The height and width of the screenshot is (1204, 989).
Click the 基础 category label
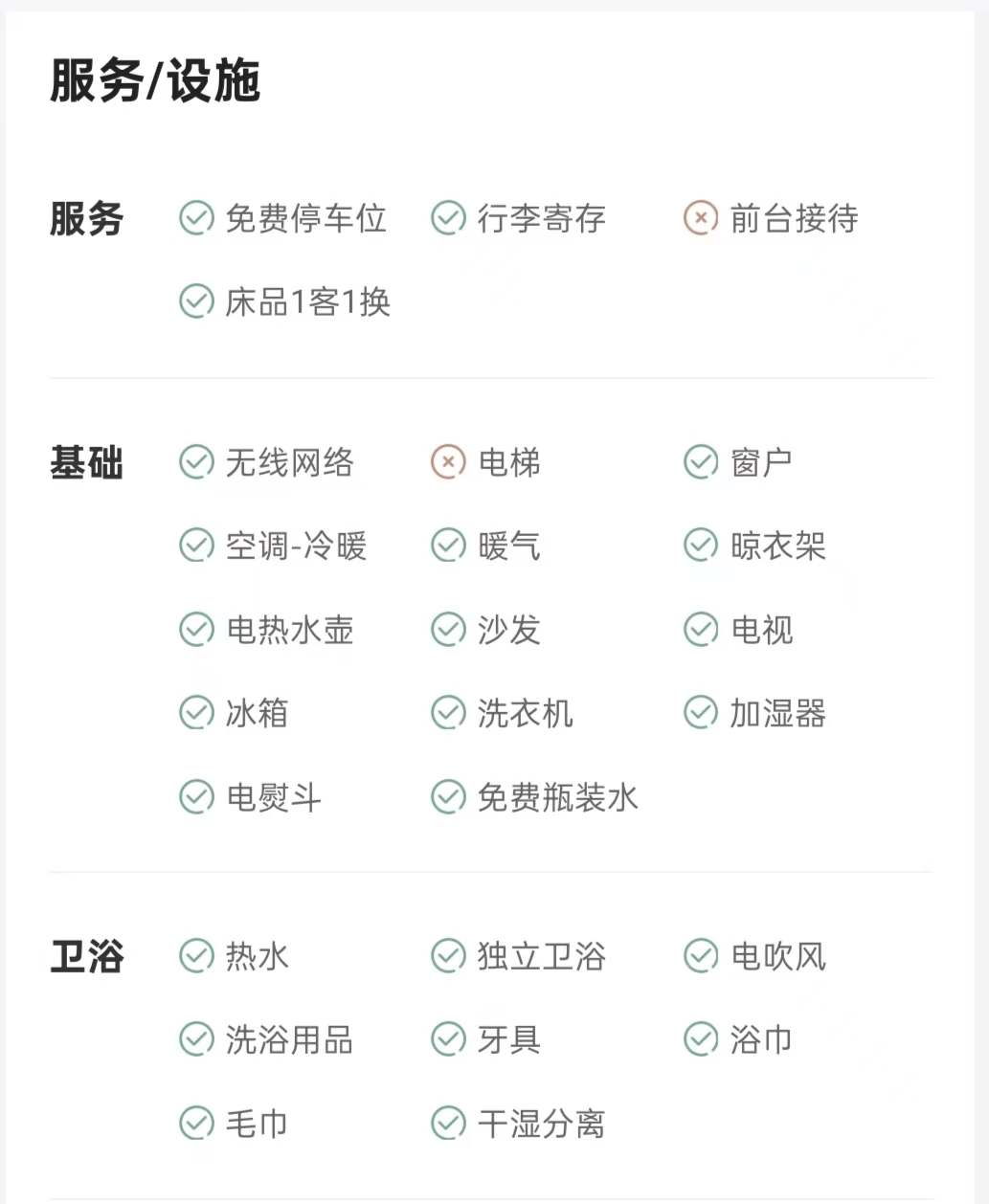pyautogui.click(x=86, y=463)
